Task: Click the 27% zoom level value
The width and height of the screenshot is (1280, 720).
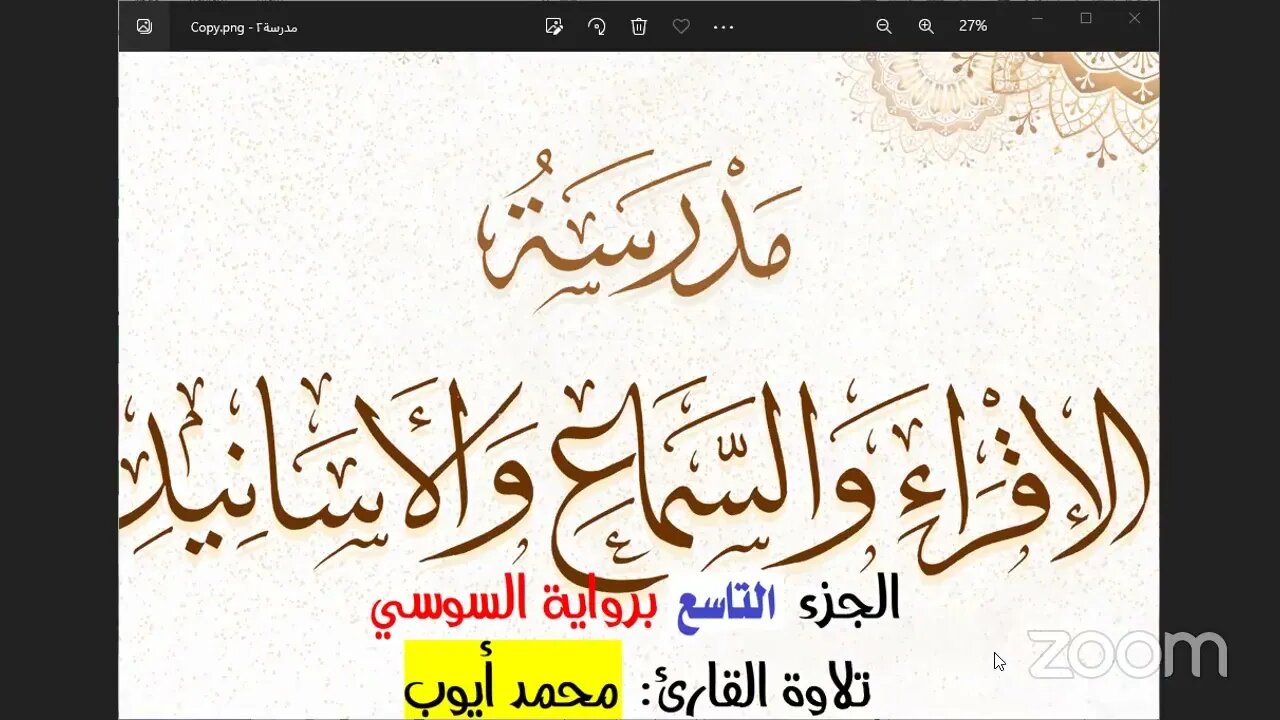Action: [973, 27]
